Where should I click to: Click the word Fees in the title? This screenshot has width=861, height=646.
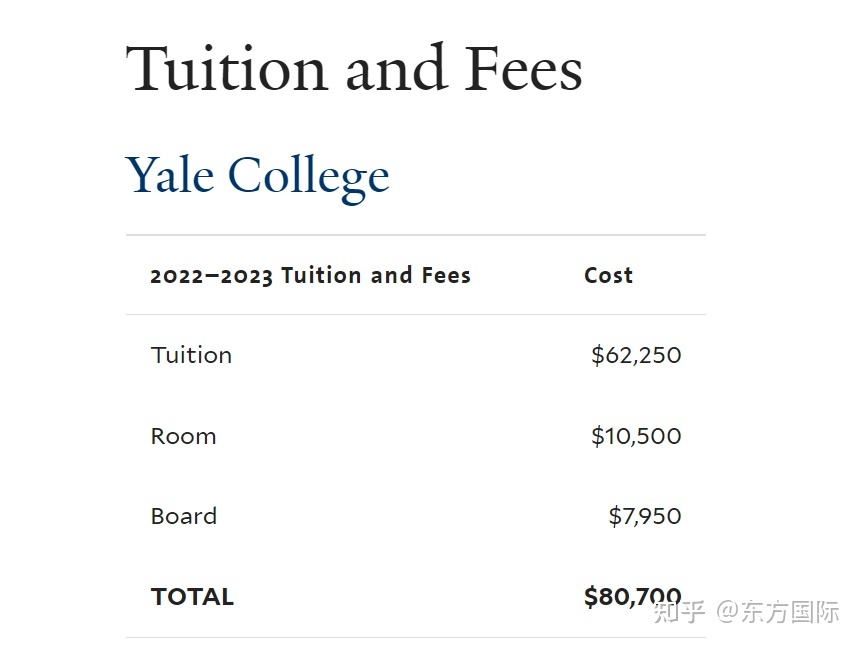[x=524, y=69]
